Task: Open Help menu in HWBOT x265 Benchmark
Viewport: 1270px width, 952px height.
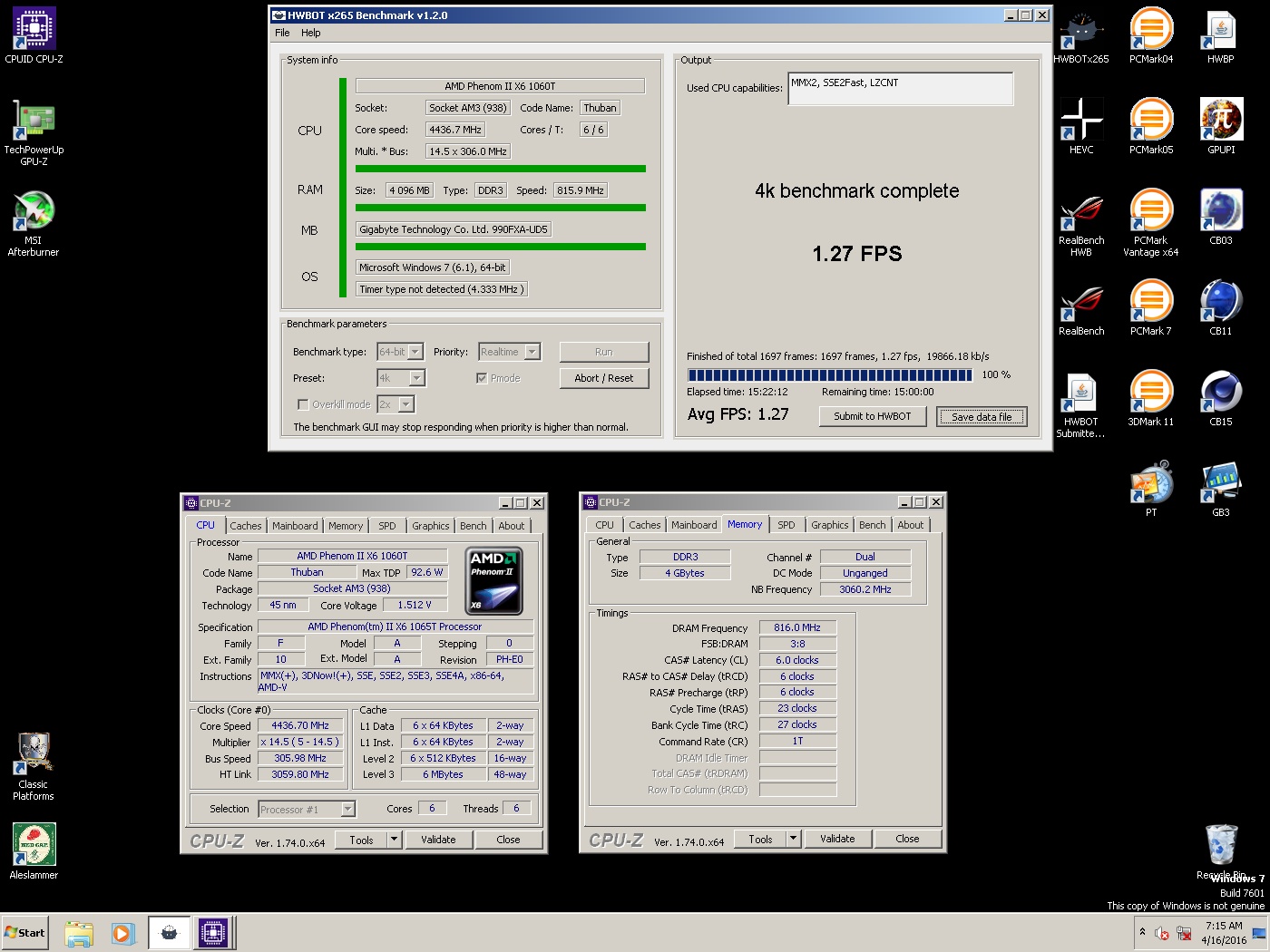Action: tap(311, 33)
